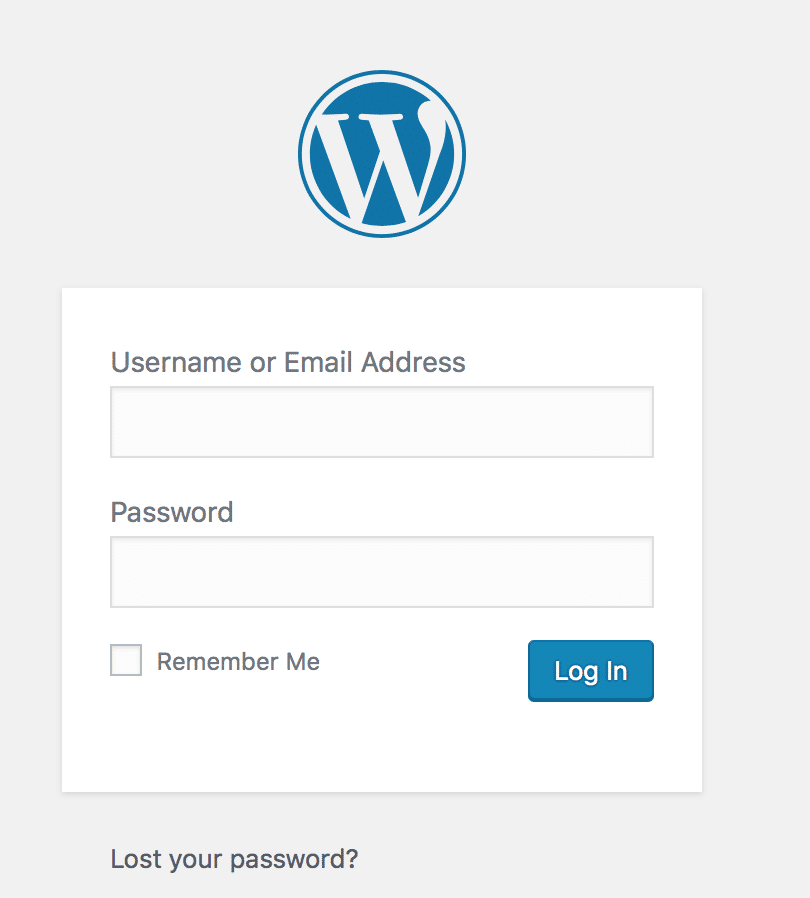Start password recovery via Lost your password?
The height and width of the screenshot is (898, 810).
click(x=234, y=859)
